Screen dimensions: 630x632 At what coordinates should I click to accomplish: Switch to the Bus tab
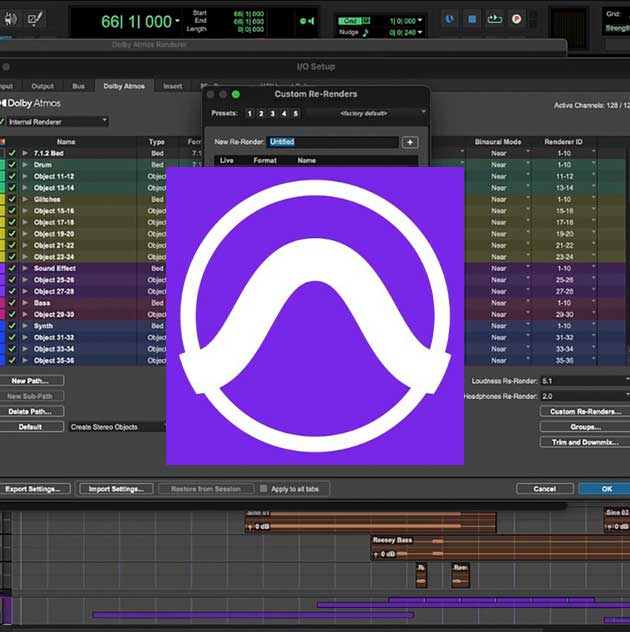coord(78,86)
